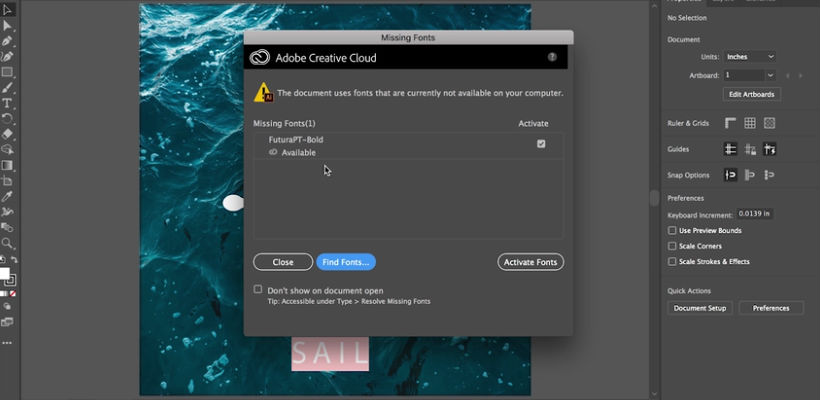Select the Direct Selection tool
The height and width of the screenshot is (400, 820).
[7, 25]
